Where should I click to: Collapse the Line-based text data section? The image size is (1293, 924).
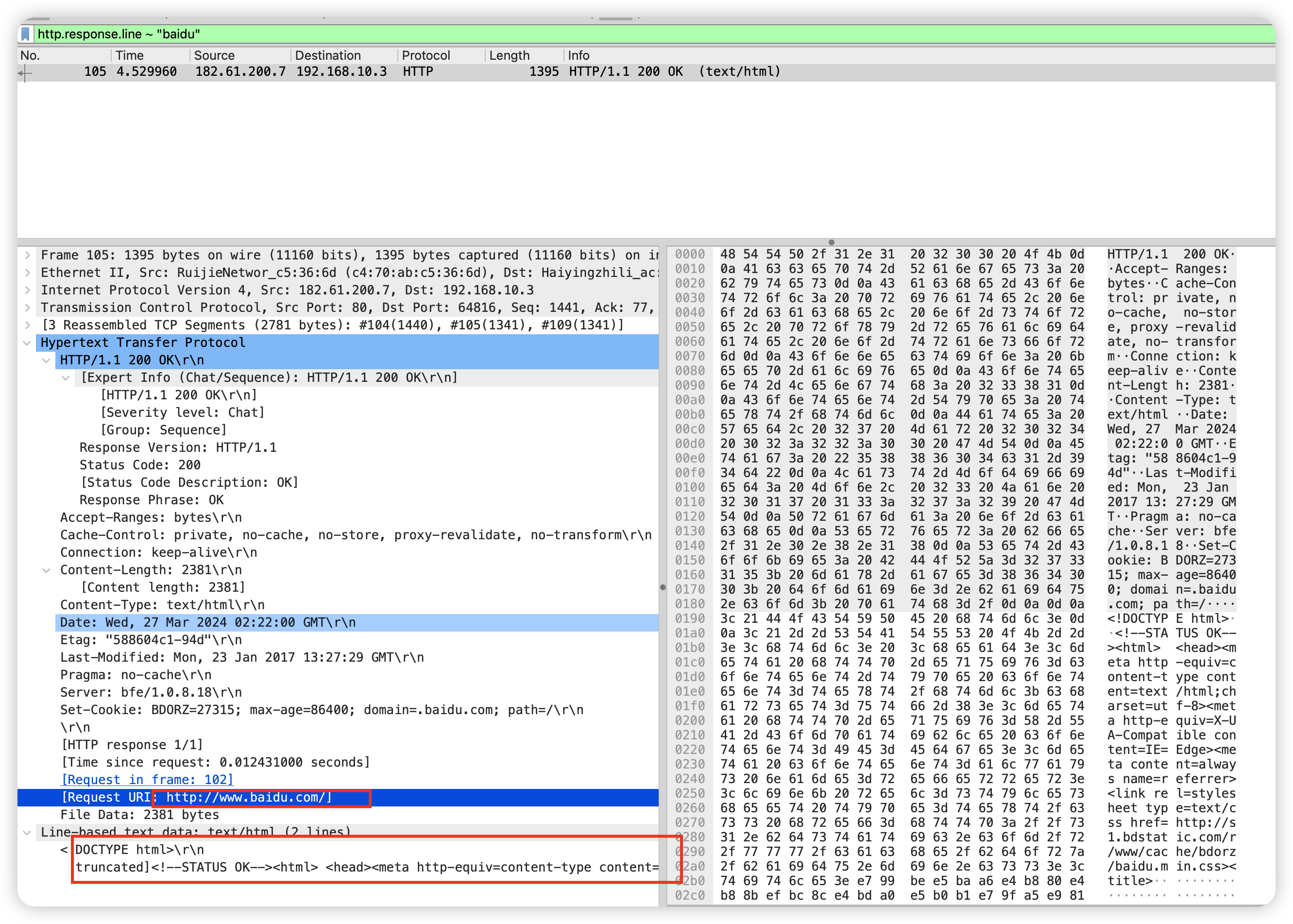pos(27,832)
